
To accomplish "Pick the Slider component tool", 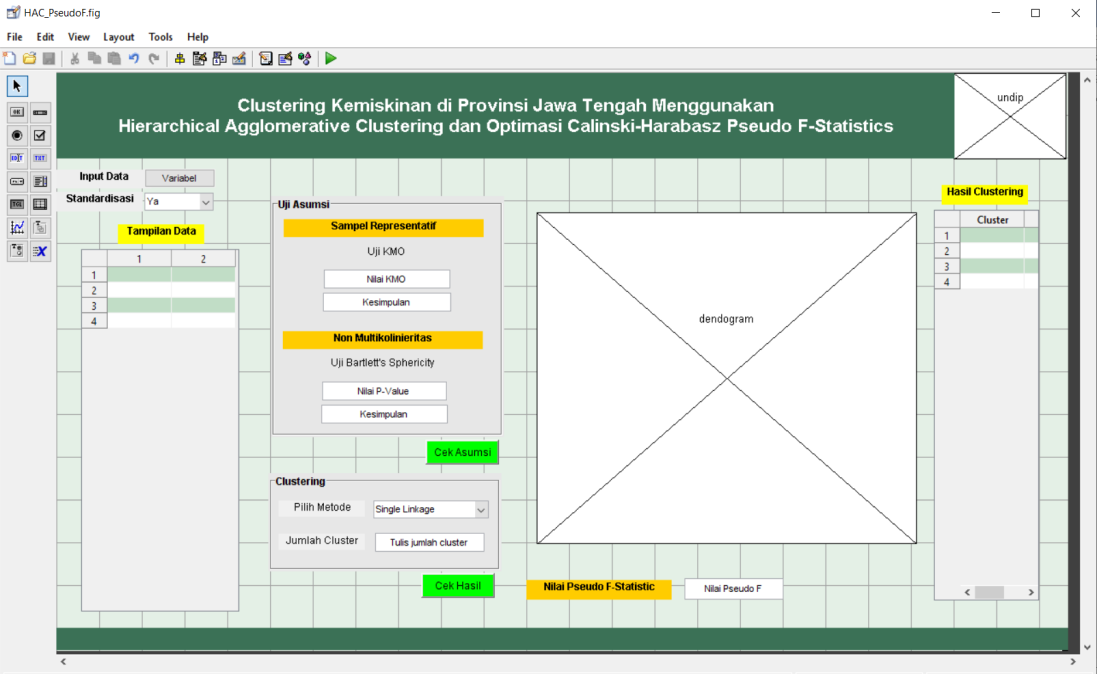I will pyautogui.click(x=41, y=112).
